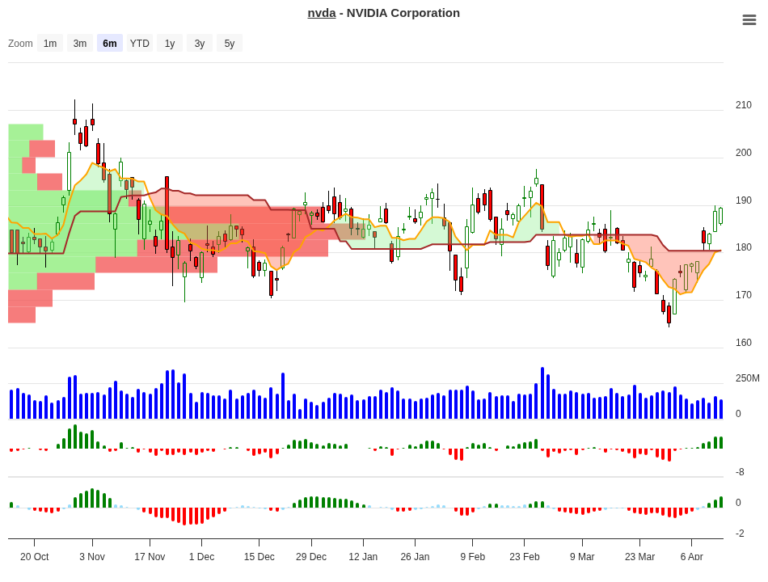768x582 pixels.
Task: Choose the 1y zoom range
Action: click(169, 44)
